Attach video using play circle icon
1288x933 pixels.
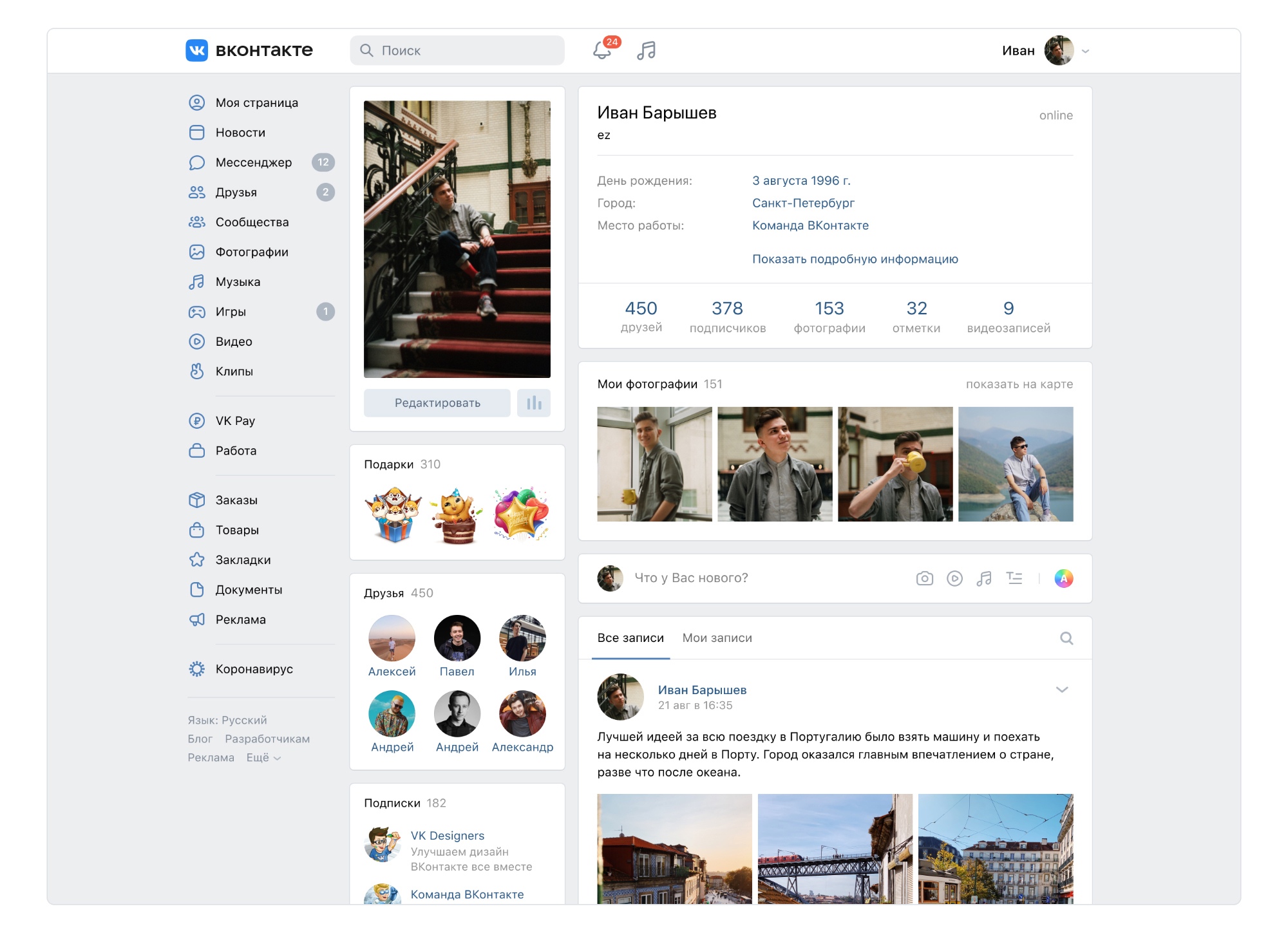(x=954, y=578)
